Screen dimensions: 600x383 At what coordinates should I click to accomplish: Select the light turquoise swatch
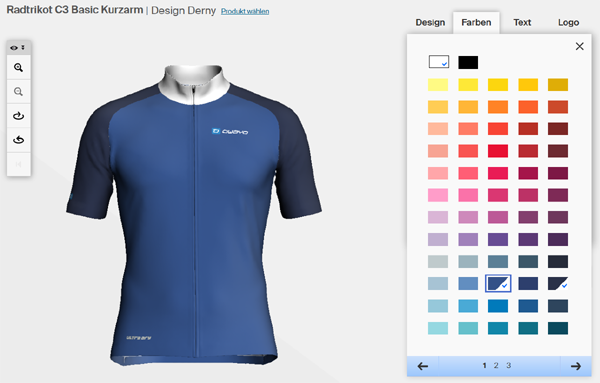(x=438, y=328)
